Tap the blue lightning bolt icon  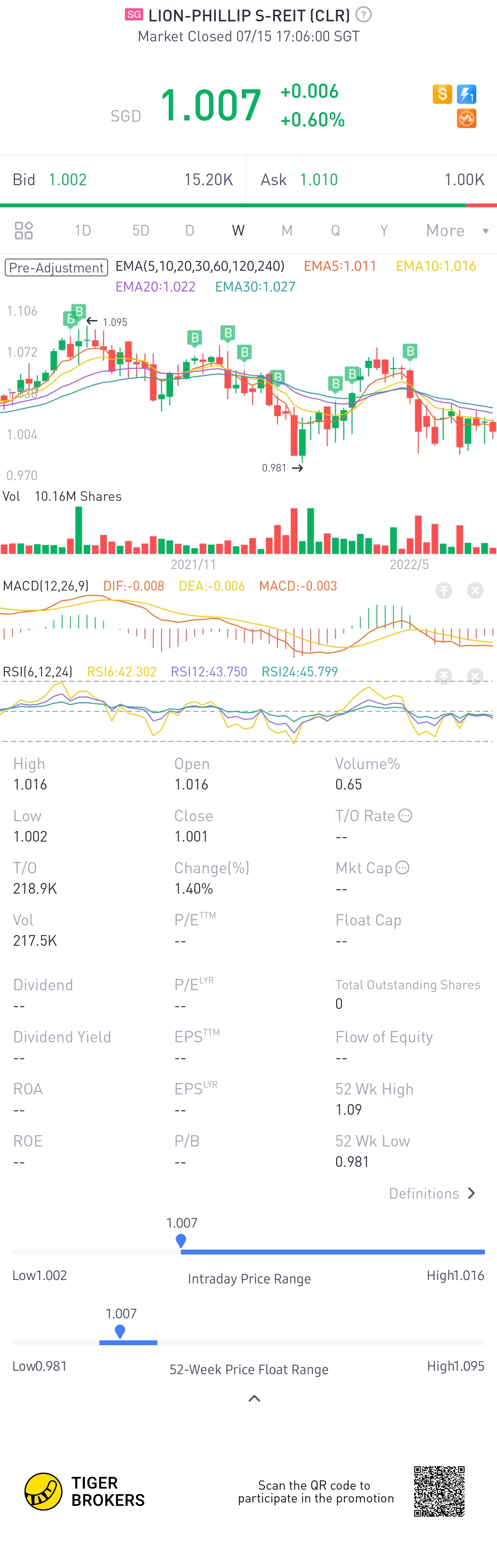[x=467, y=94]
